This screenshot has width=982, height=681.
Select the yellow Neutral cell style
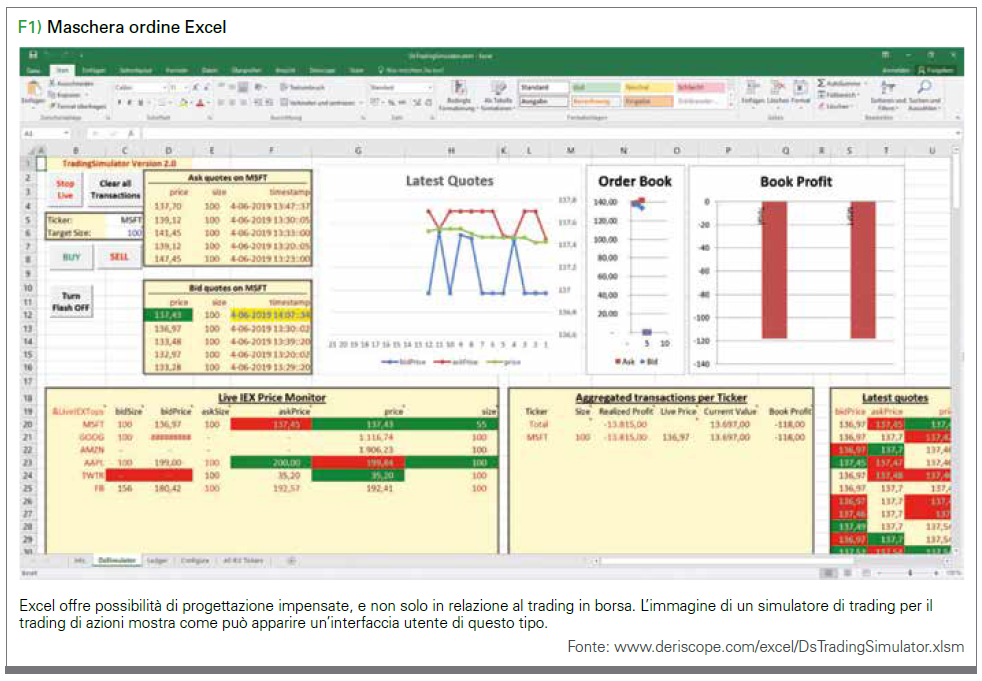648,87
